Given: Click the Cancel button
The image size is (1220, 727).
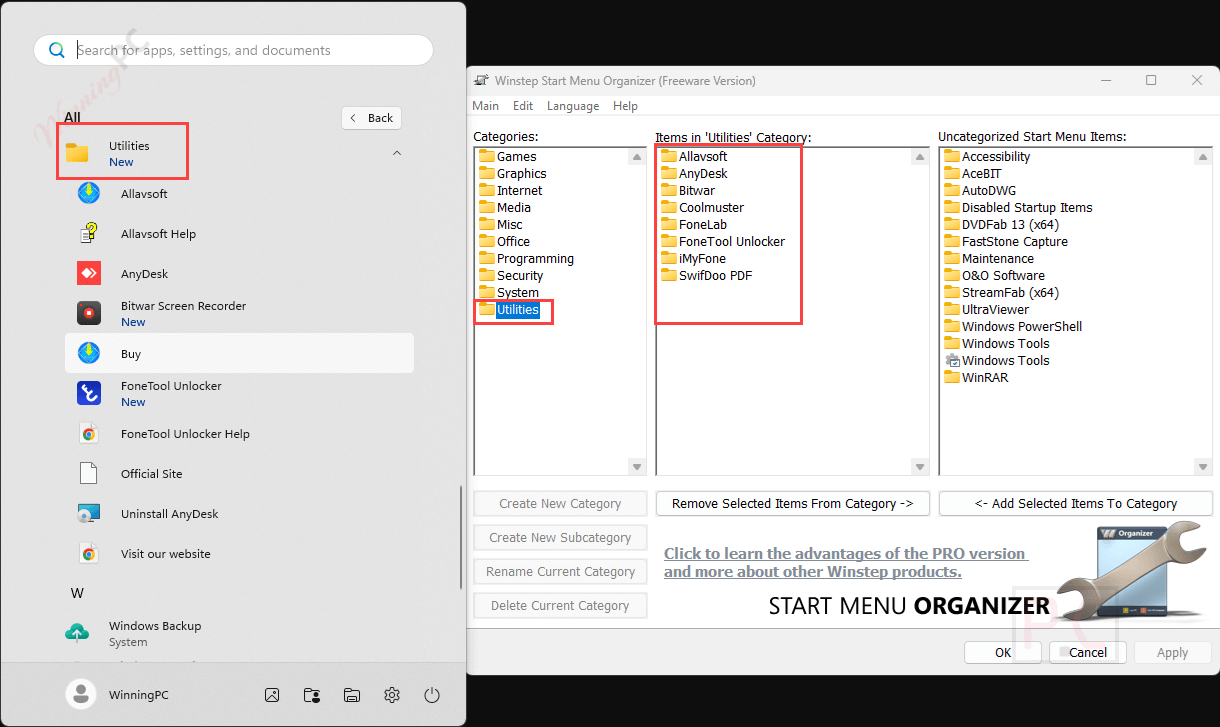Looking at the screenshot, I should tap(1088, 652).
